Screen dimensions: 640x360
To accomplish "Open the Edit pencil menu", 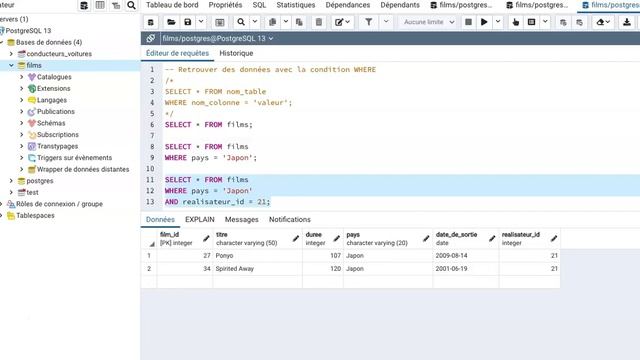I will pyautogui.click(x=342, y=22).
